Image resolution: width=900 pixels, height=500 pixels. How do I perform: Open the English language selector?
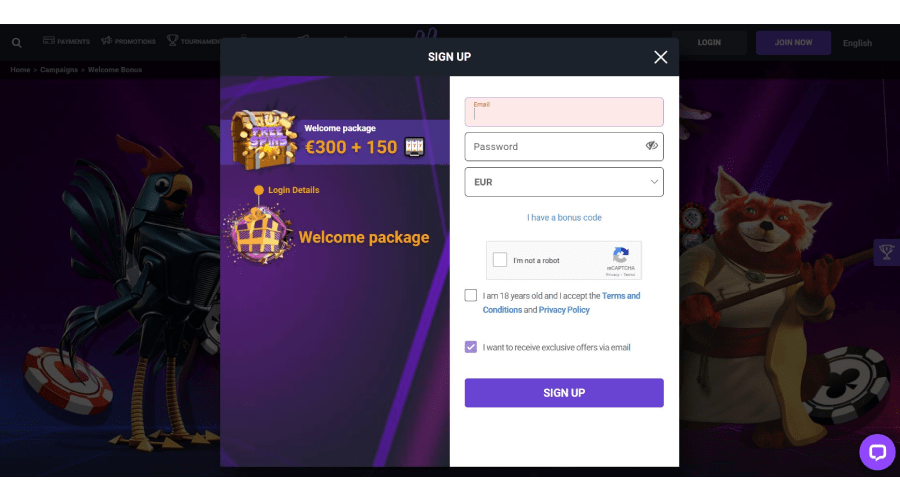point(857,43)
